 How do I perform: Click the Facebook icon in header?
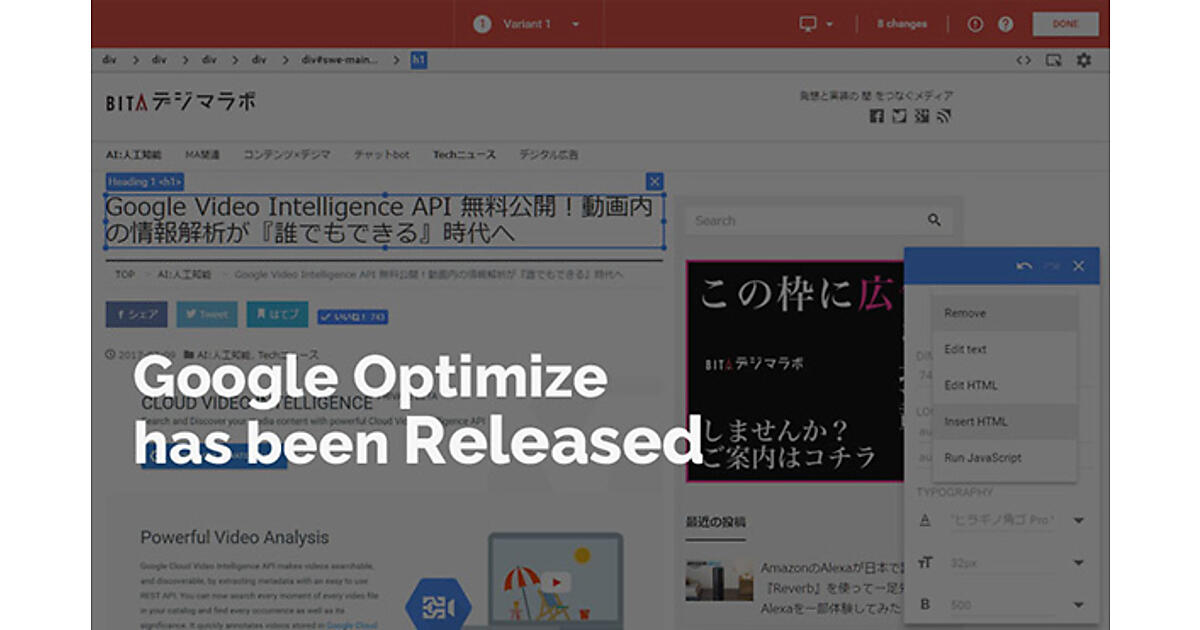876,117
